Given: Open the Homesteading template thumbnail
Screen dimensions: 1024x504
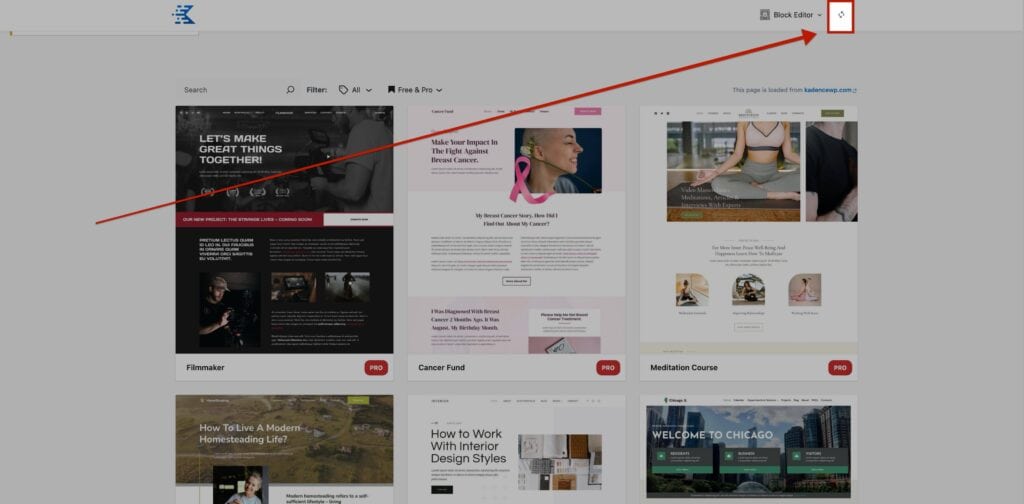Looking at the screenshot, I should [284, 449].
